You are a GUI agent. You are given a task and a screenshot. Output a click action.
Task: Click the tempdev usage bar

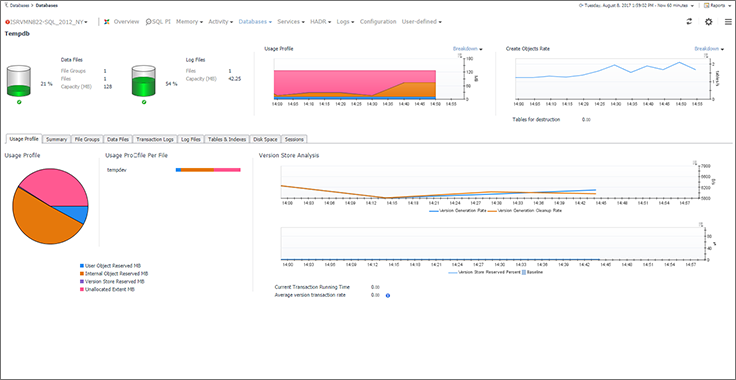[208, 170]
